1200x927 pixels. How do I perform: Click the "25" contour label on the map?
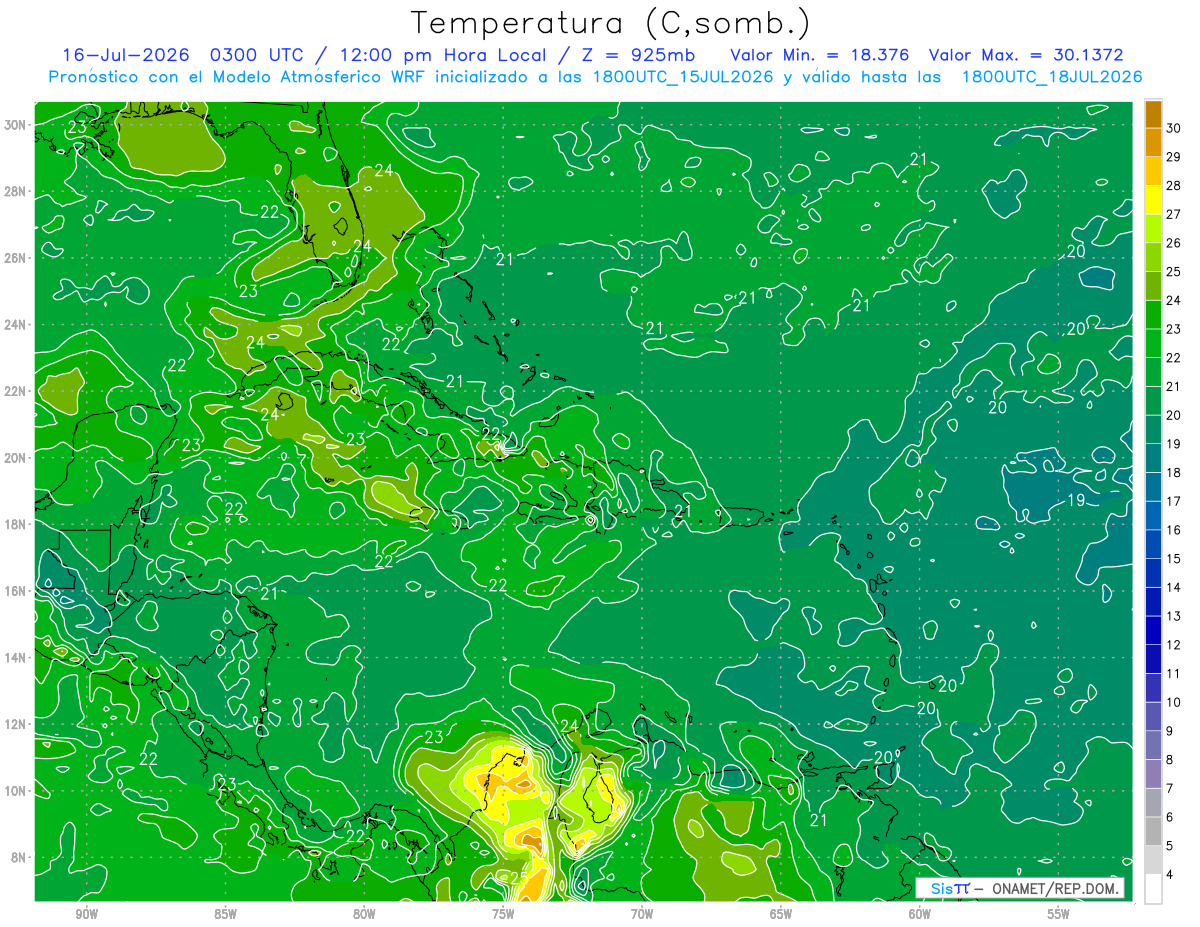[x=518, y=878]
